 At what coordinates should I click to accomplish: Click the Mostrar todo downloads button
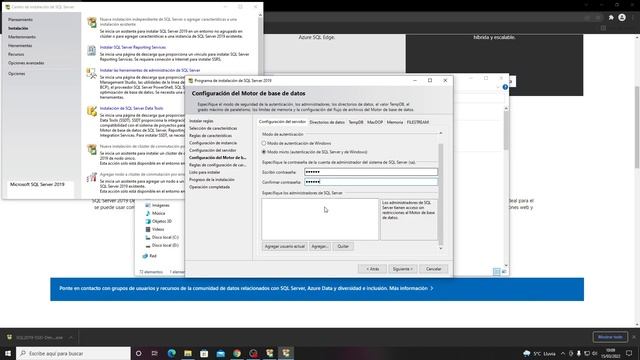pyautogui.click(x=610, y=337)
